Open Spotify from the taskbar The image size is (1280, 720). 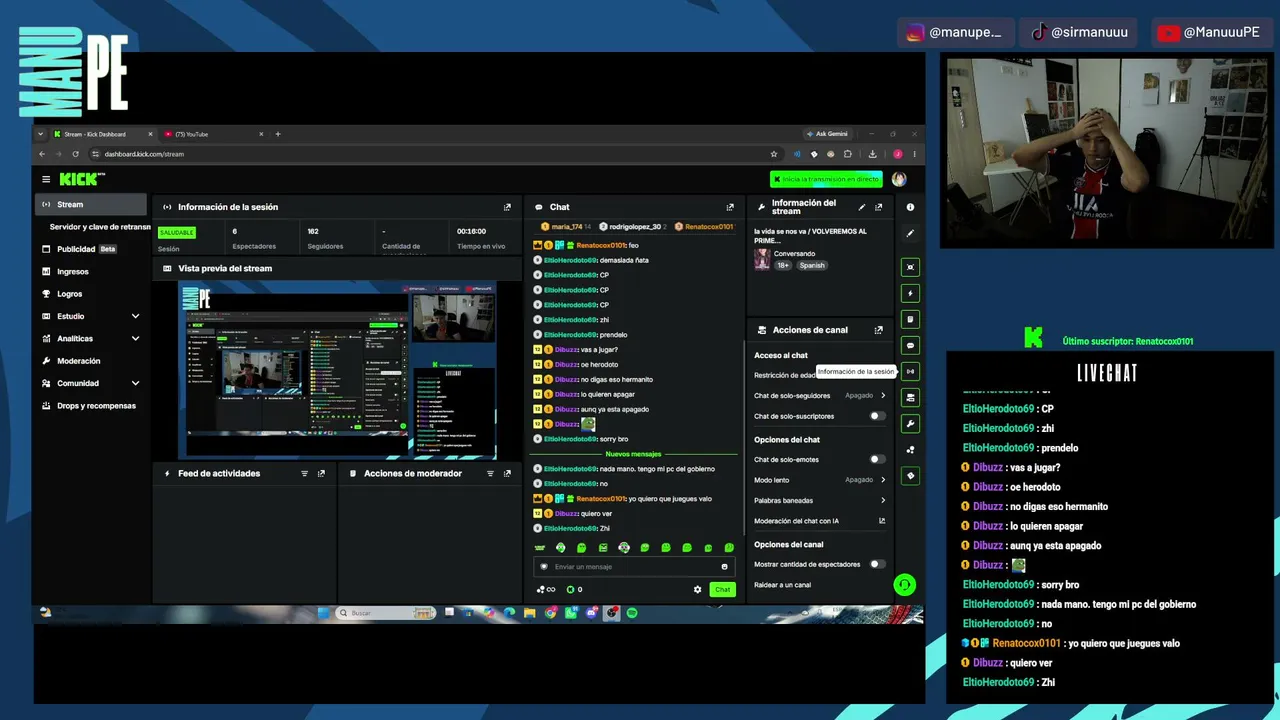(x=632, y=613)
